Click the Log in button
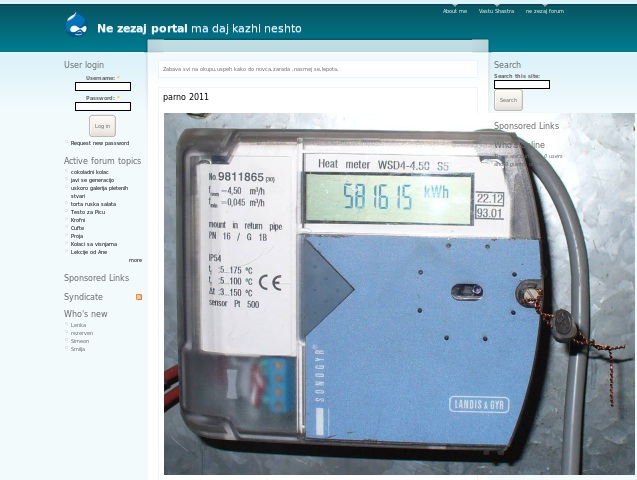Image resolution: width=637 pixels, height=480 pixels. [102, 126]
